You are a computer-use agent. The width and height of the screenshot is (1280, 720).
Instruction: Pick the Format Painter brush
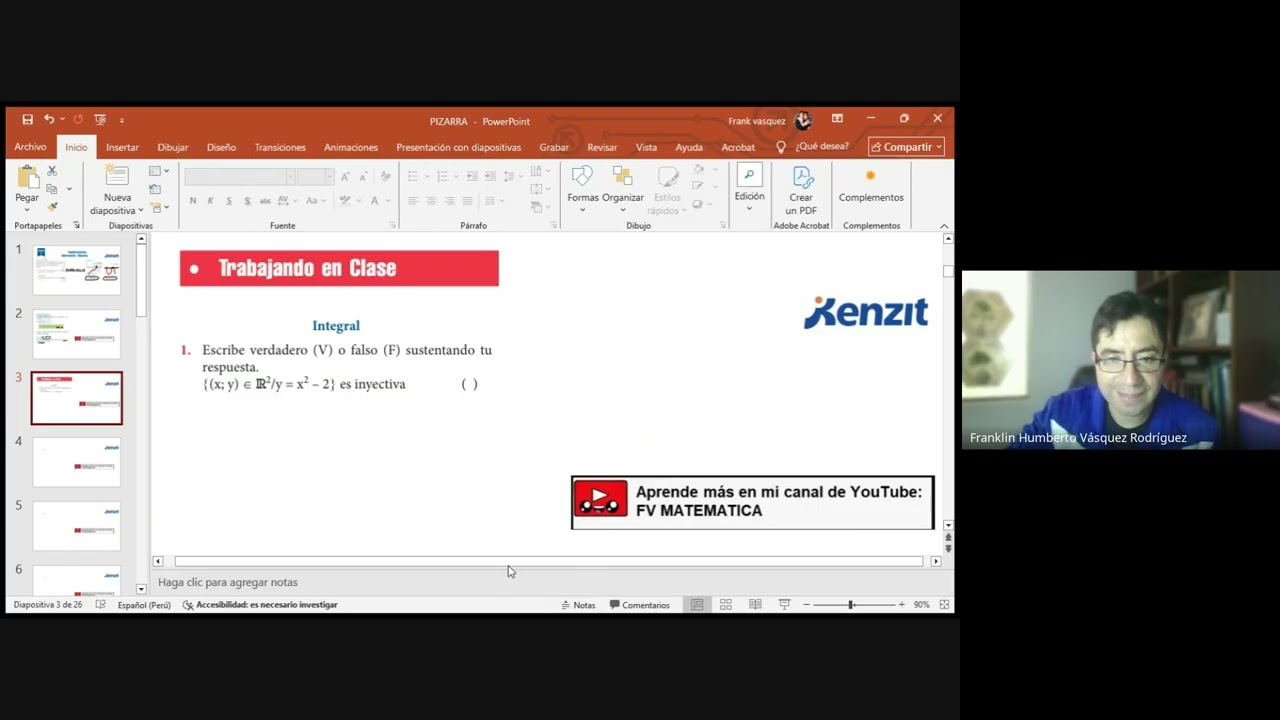(x=52, y=206)
